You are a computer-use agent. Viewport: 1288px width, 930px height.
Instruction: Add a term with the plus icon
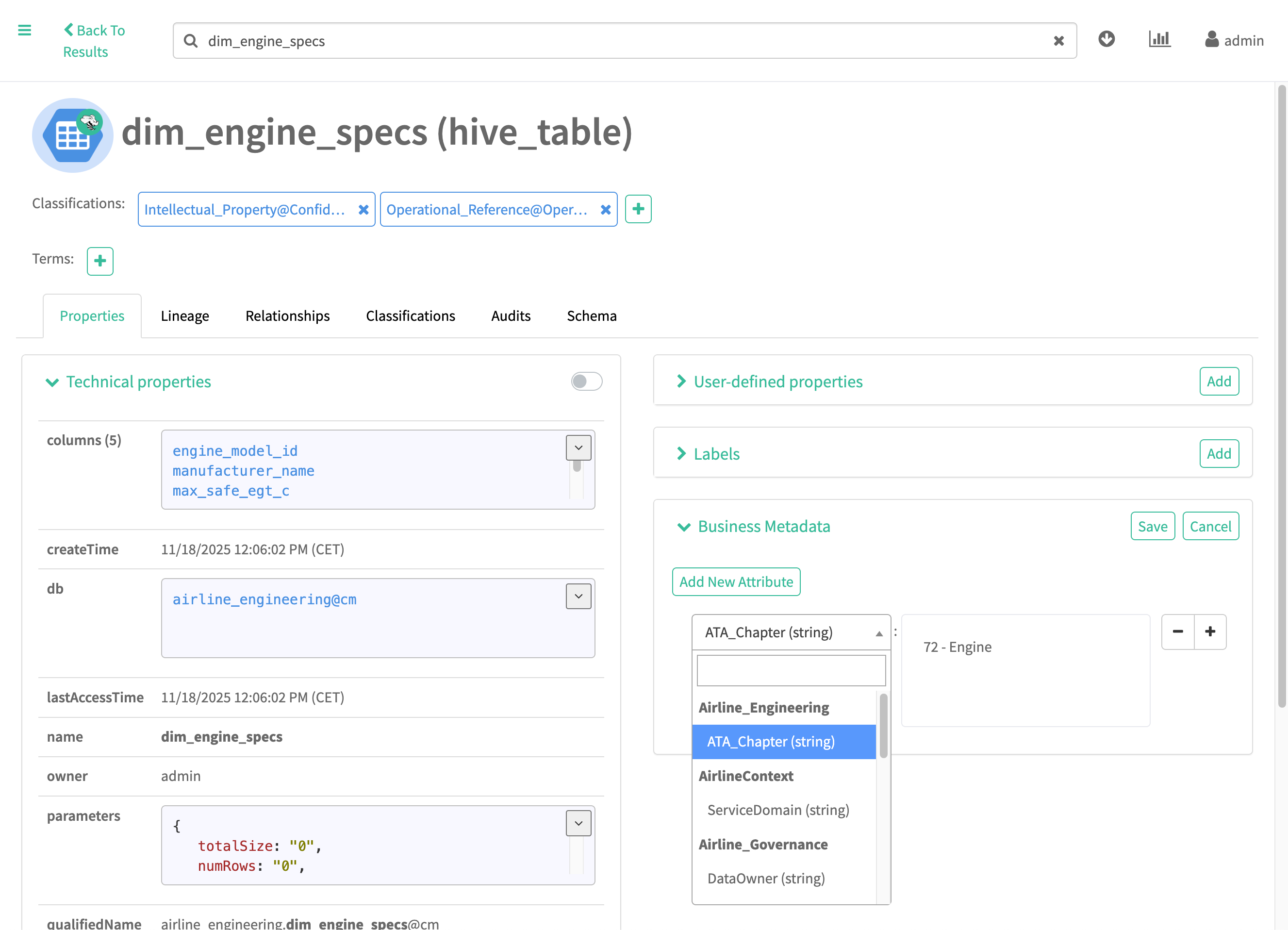point(100,261)
